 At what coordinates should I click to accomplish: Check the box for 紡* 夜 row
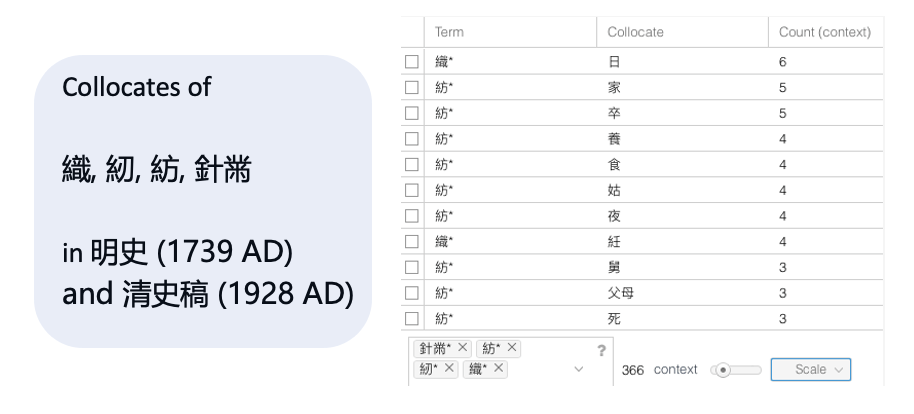[412, 216]
